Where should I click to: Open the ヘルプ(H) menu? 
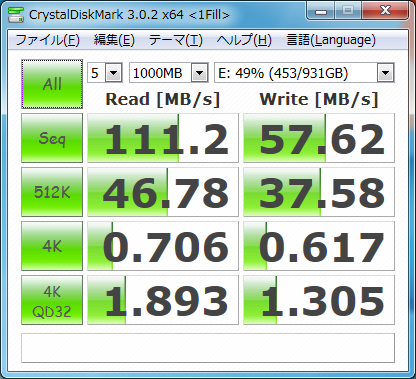click(x=244, y=40)
